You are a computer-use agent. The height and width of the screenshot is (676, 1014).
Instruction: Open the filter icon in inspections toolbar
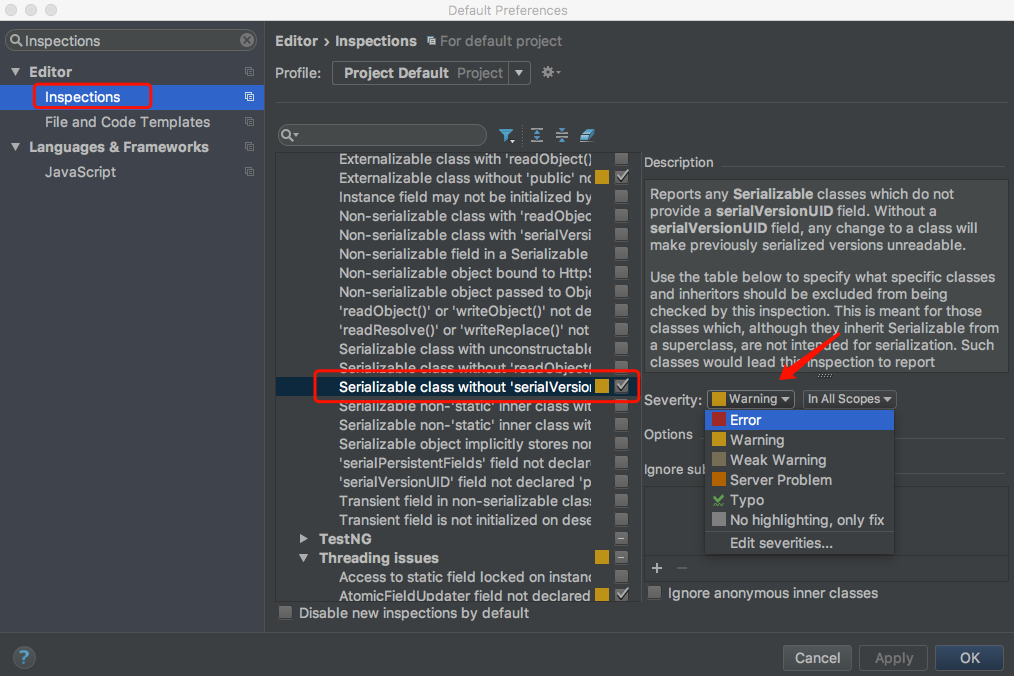pyautogui.click(x=507, y=135)
